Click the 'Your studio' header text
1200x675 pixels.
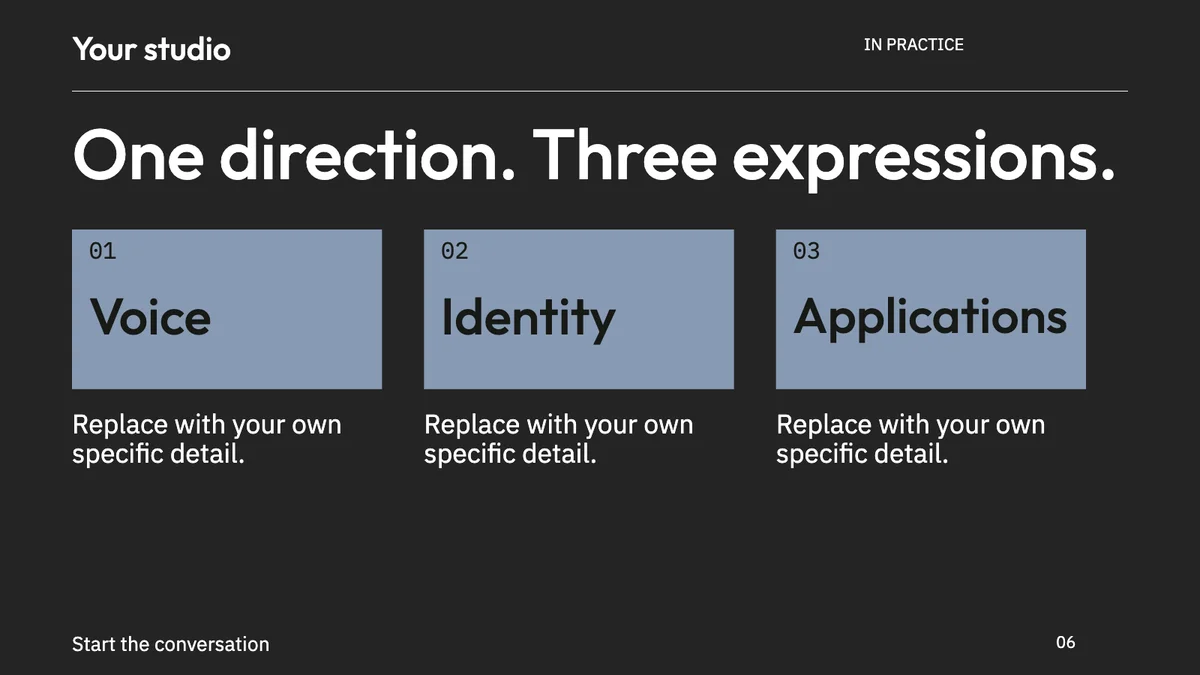tap(151, 48)
